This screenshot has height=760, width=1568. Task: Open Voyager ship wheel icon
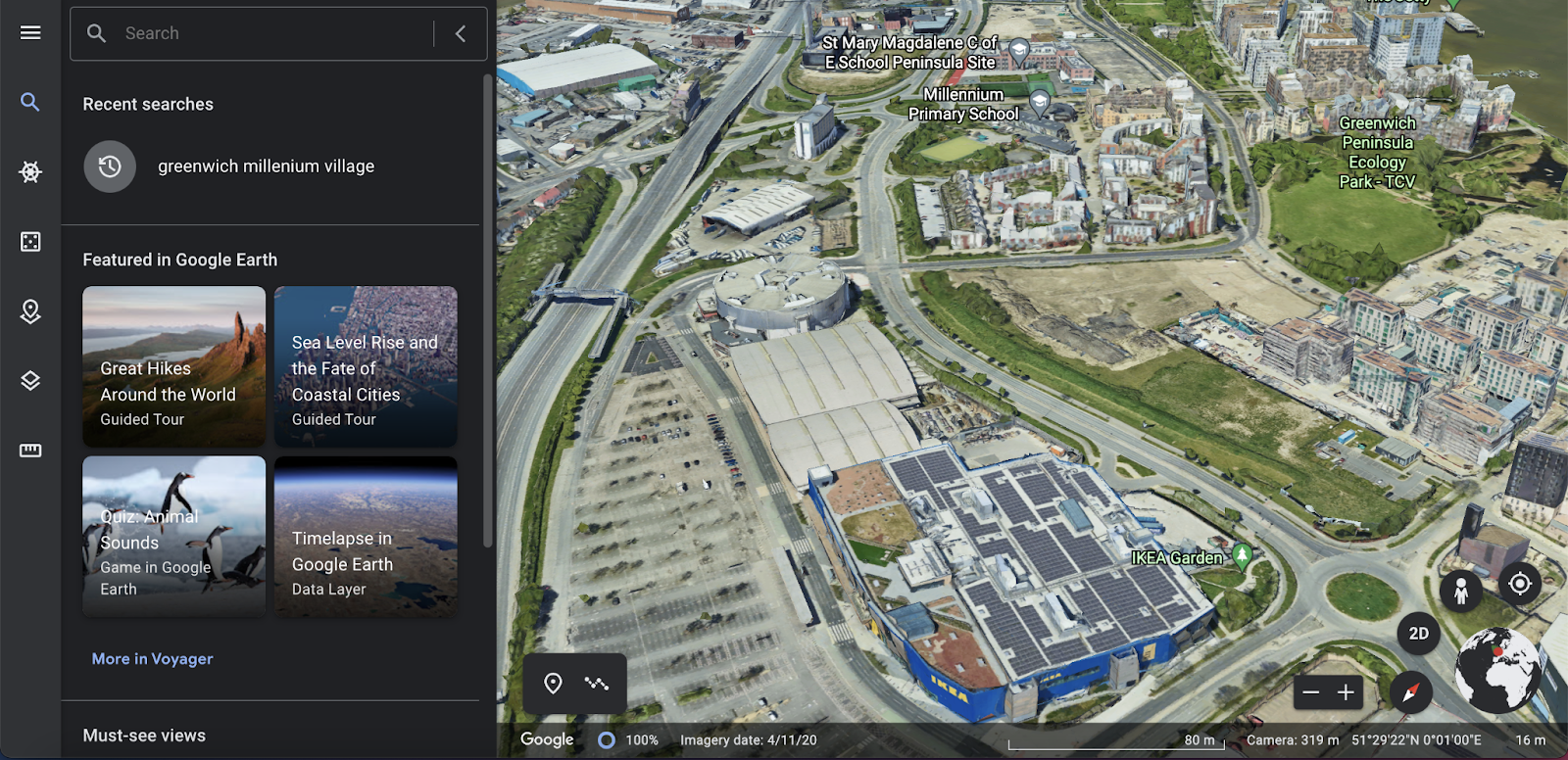click(x=30, y=172)
